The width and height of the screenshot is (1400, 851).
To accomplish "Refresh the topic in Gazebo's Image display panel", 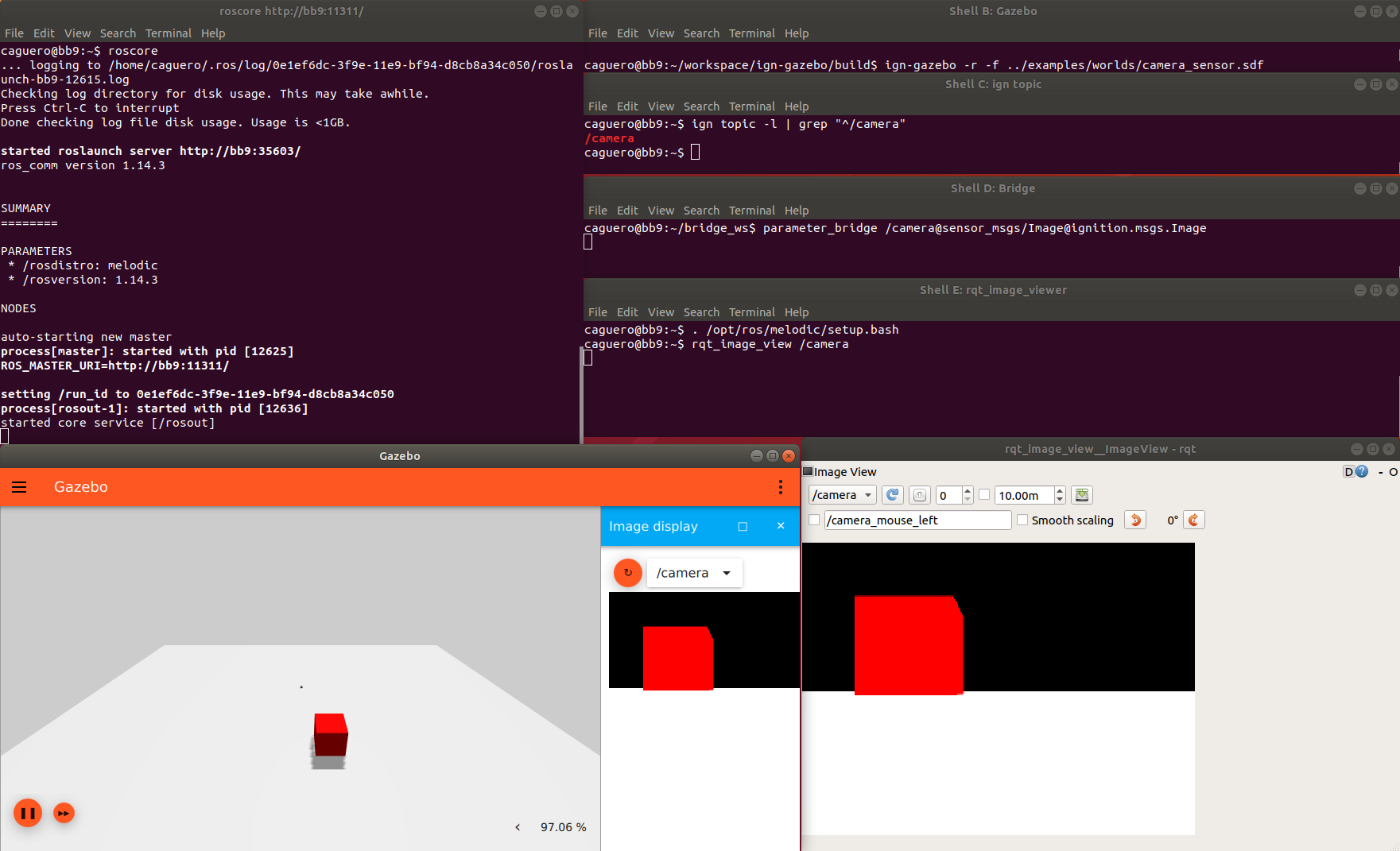I will tap(627, 572).
